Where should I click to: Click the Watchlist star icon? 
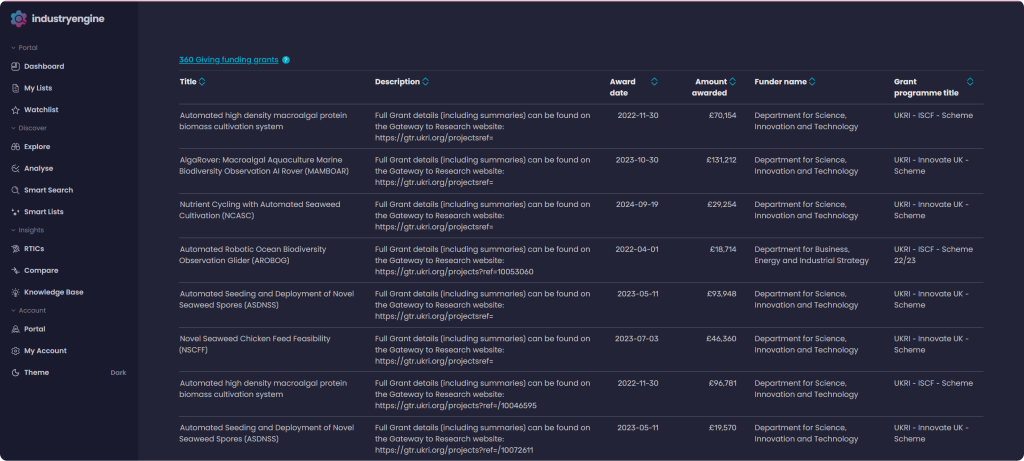[x=16, y=110]
